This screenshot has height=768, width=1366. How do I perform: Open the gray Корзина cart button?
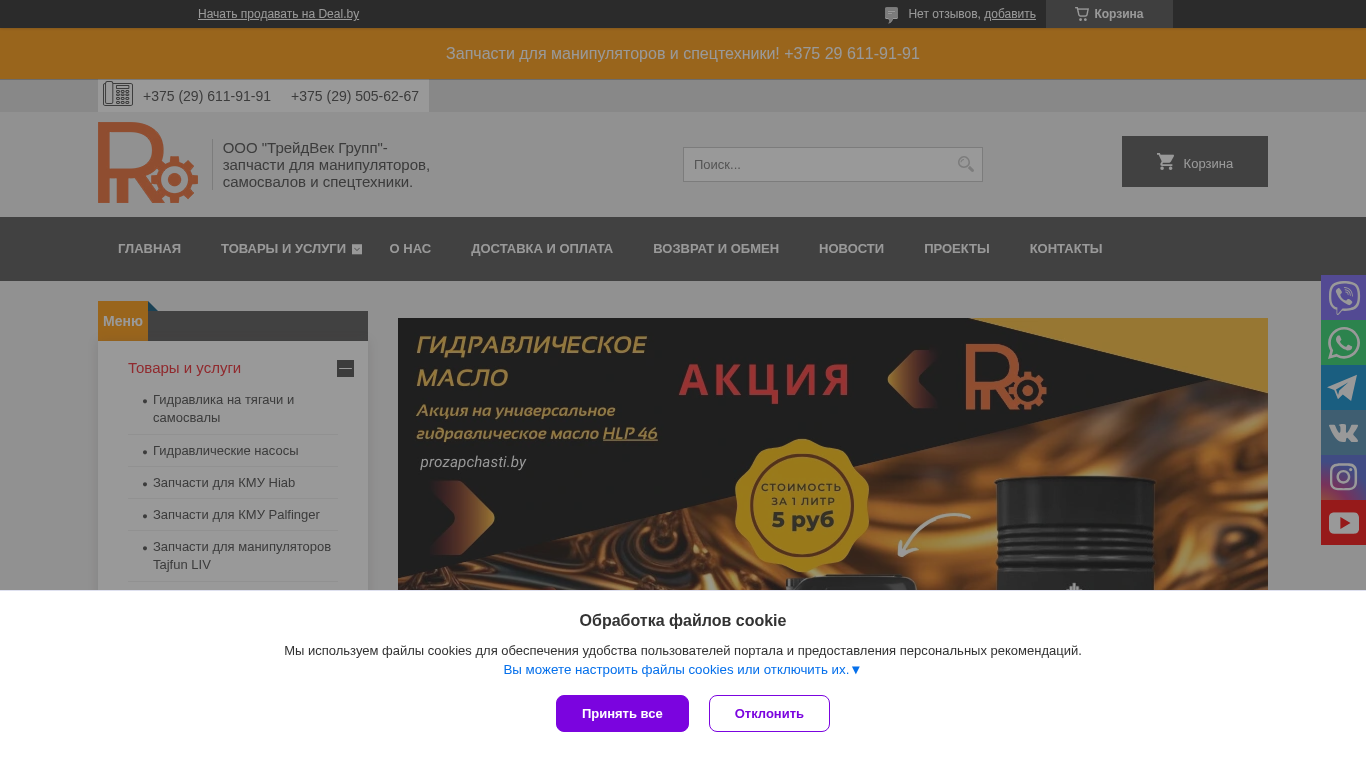click(x=1195, y=162)
